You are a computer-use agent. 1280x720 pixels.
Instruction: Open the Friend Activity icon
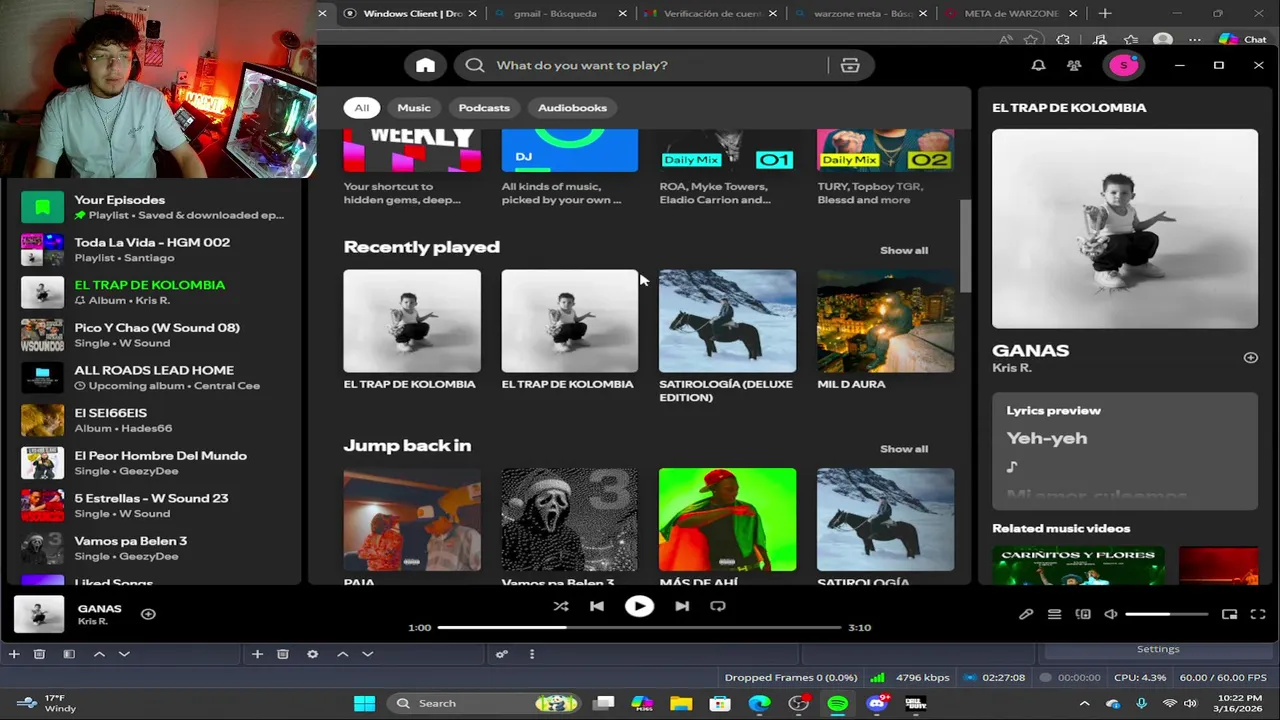click(1074, 65)
